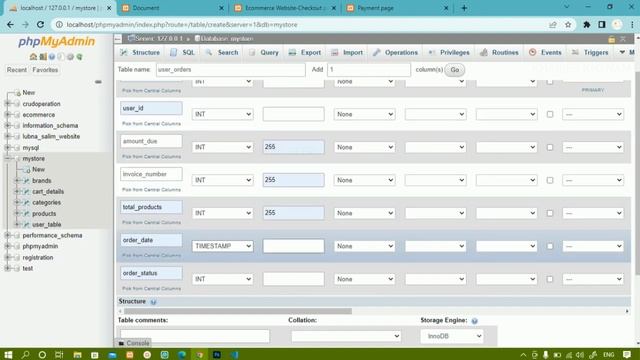Image resolution: width=640 pixels, height=360 pixels.
Task: Open new browser tab plus button
Action: tap(464, 8)
